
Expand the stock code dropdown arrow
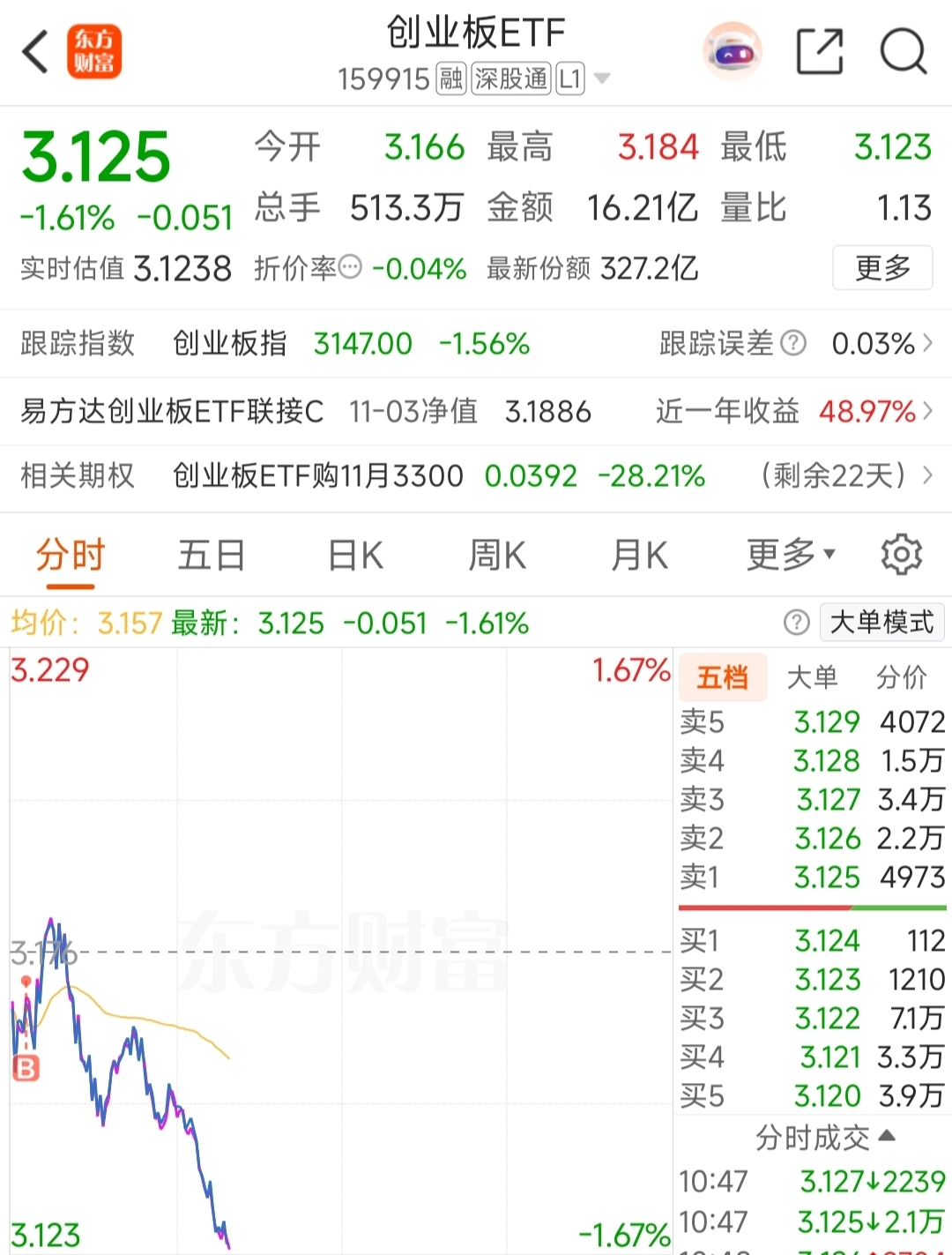(602, 79)
